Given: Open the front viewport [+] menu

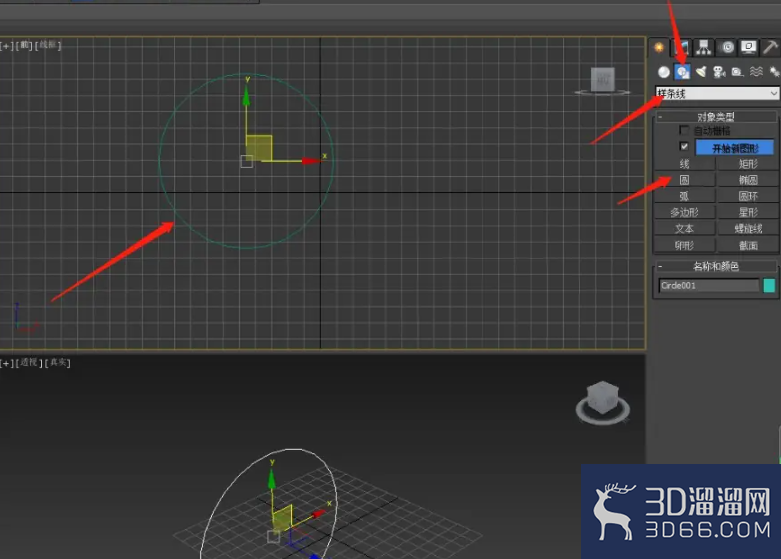Looking at the screenshot, I should (6, 45).
